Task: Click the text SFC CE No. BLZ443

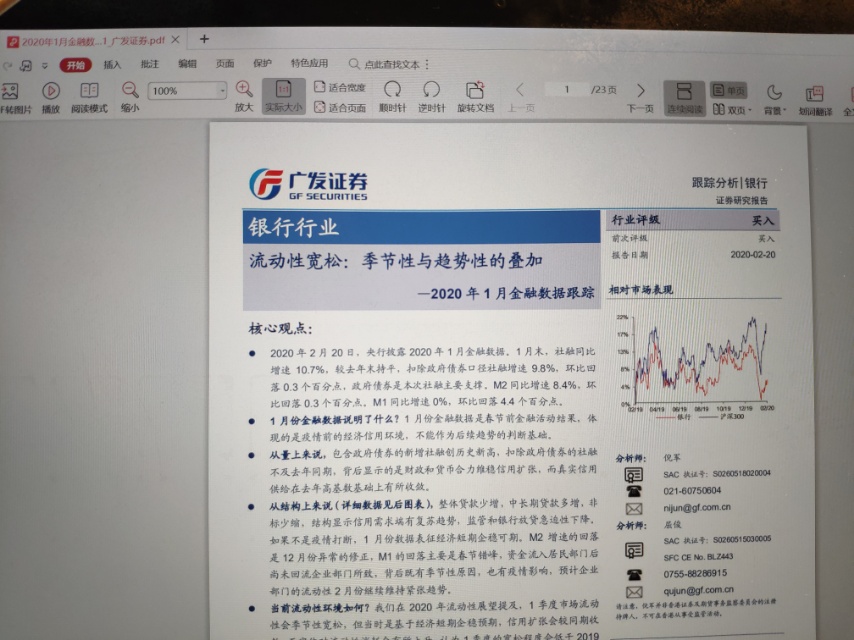Action: (698, 557)
